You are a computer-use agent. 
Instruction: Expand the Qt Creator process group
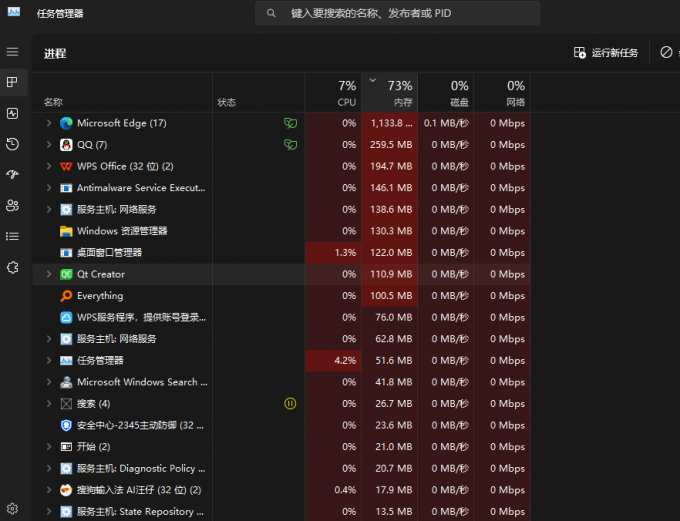pyautogui.click(x=49, y=274)
